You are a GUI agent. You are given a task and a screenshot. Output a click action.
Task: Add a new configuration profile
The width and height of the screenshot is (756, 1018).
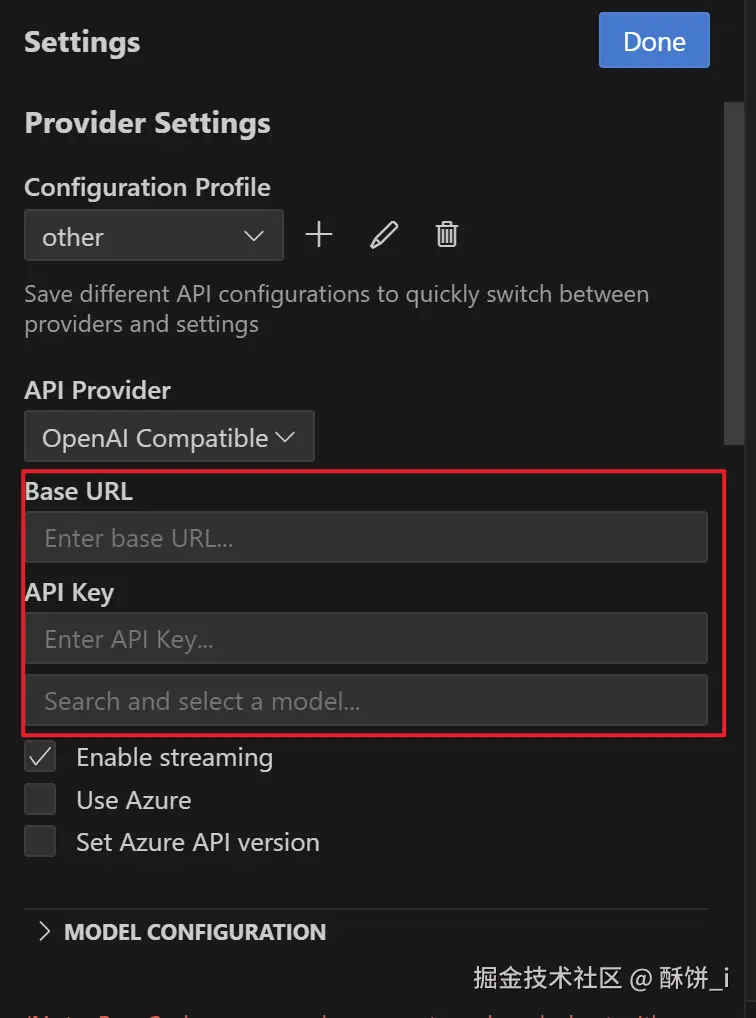pyautogui.click(x=319, y=236)
